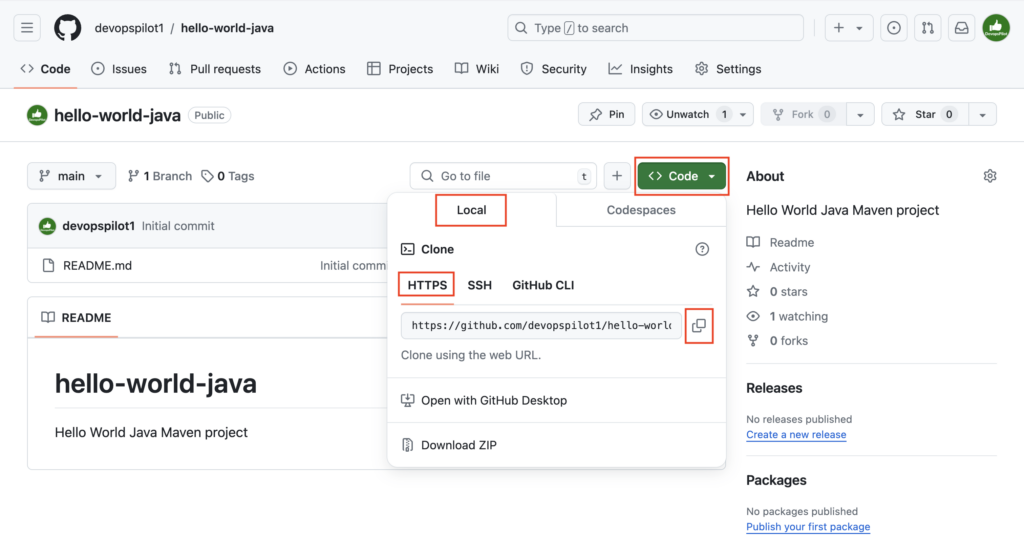Fork the repository with the Fork button

[803, 114]
